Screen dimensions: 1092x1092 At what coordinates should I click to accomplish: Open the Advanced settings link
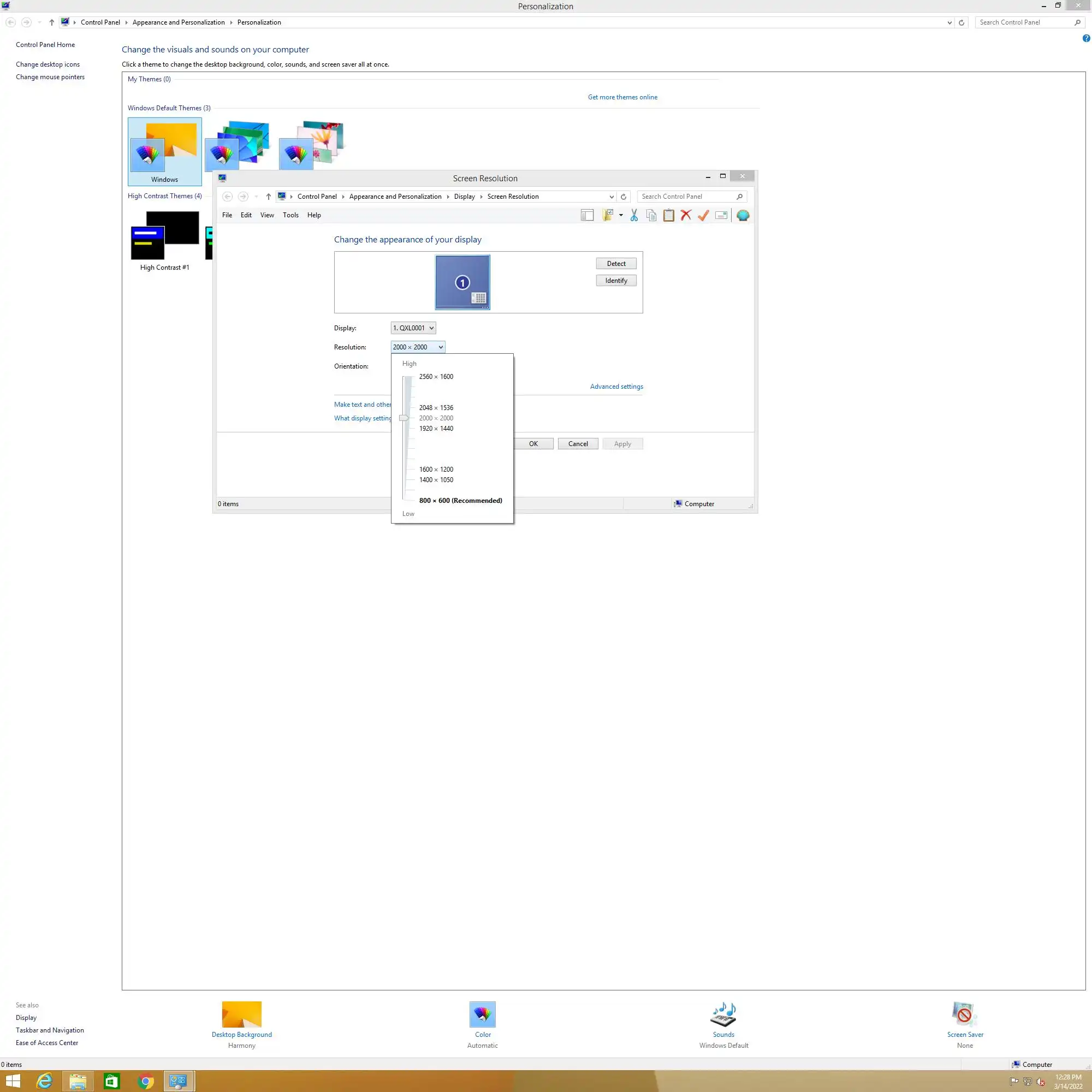[616, 387]
